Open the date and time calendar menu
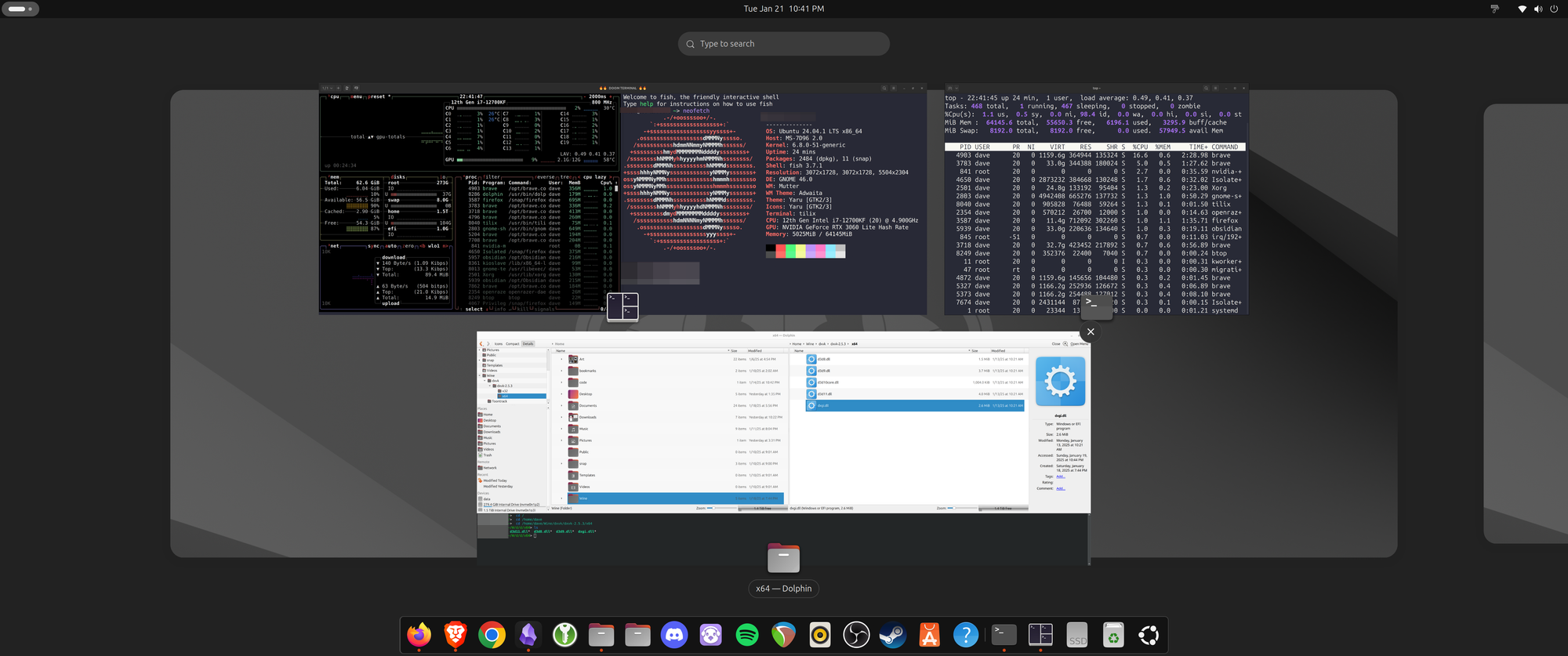The height and width of the screenshot is (656, 1568). [x=783, y=9]
